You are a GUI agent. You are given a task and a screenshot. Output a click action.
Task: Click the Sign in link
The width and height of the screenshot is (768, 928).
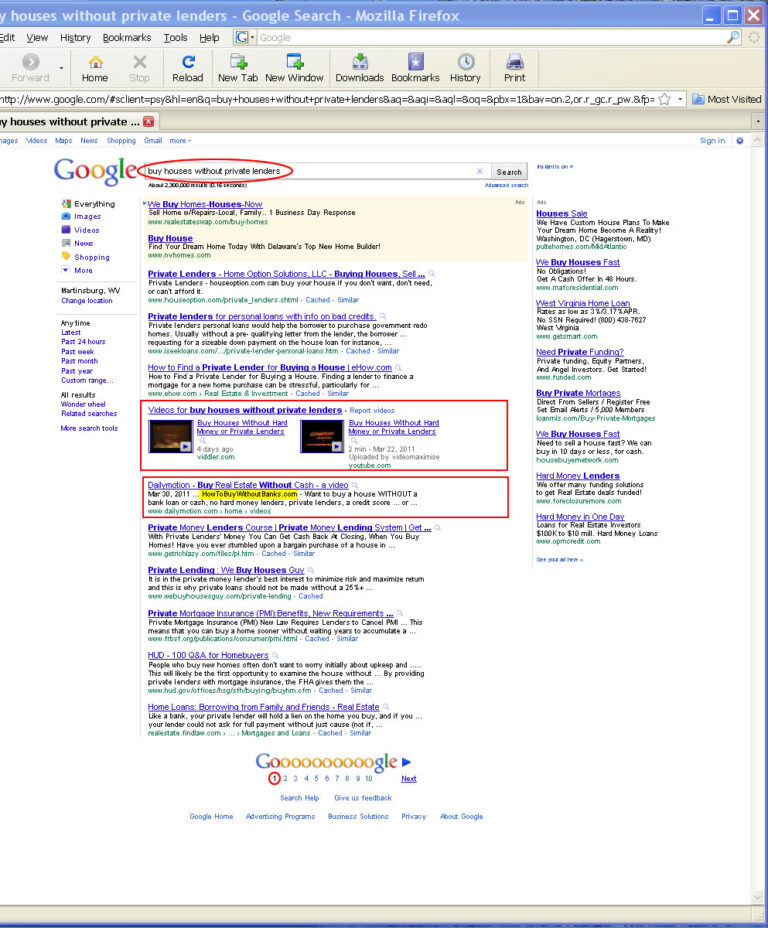pyautogui.click(x=712, y=141)
